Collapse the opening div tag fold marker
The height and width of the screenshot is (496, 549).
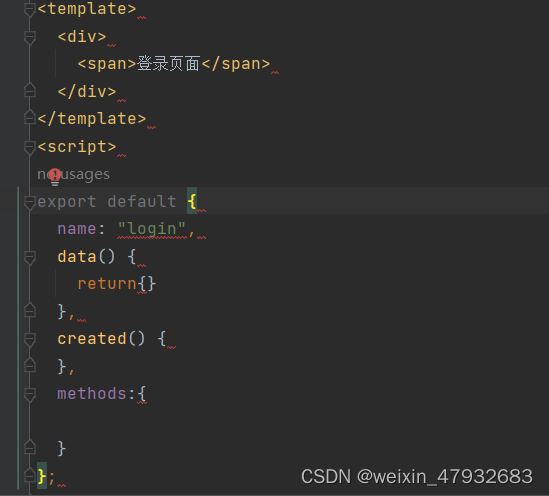click(30, 37)
